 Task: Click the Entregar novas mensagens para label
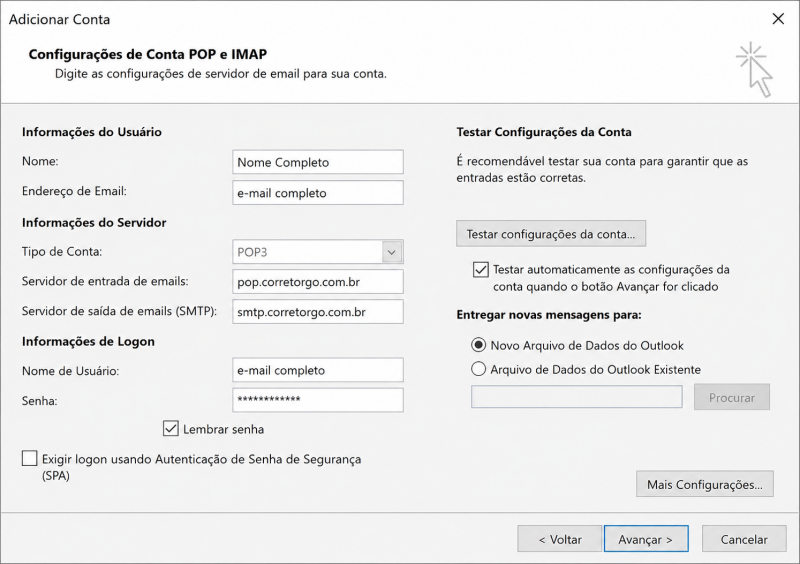click(549, 315)
